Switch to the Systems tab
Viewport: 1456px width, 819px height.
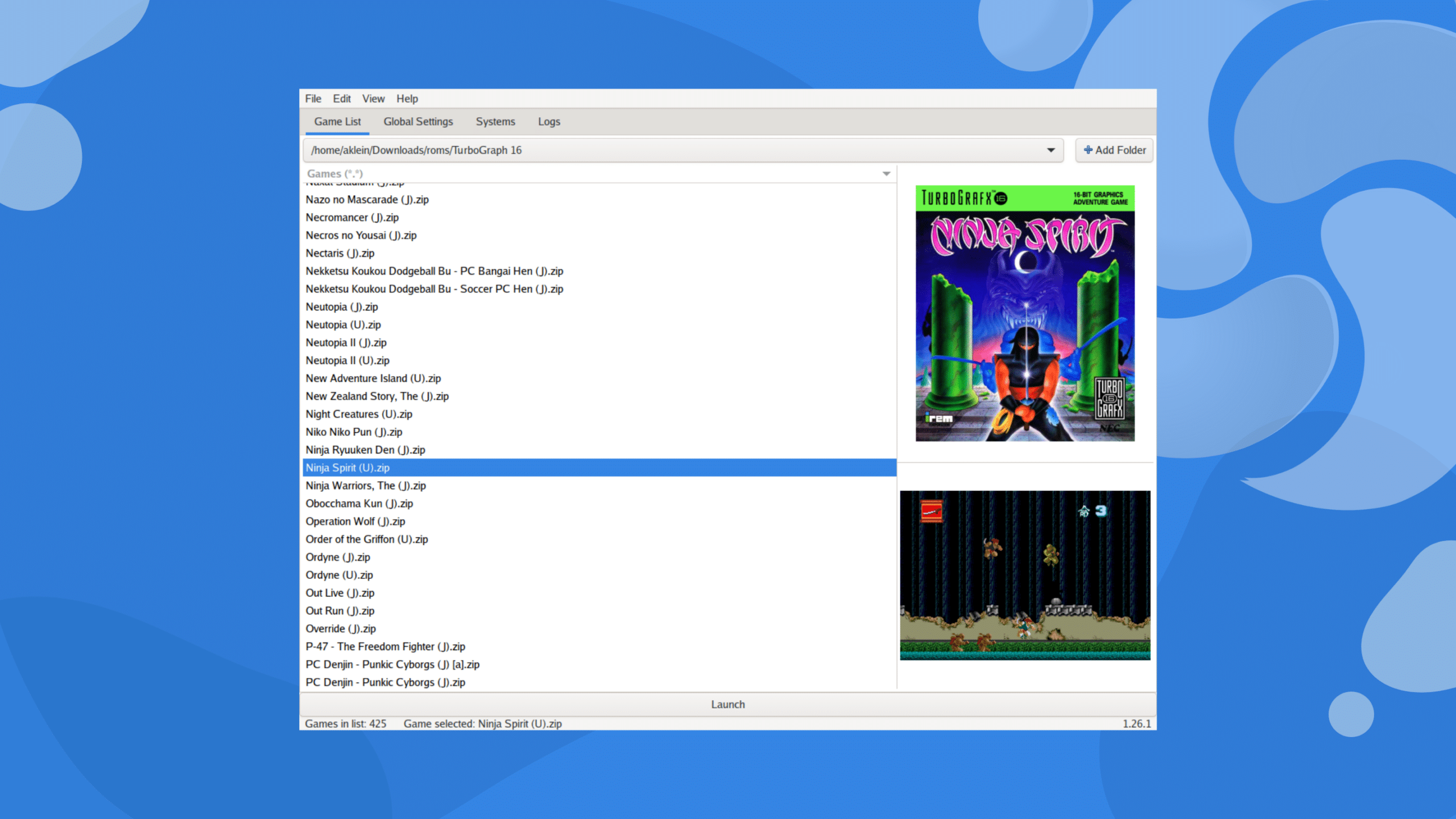495,122
